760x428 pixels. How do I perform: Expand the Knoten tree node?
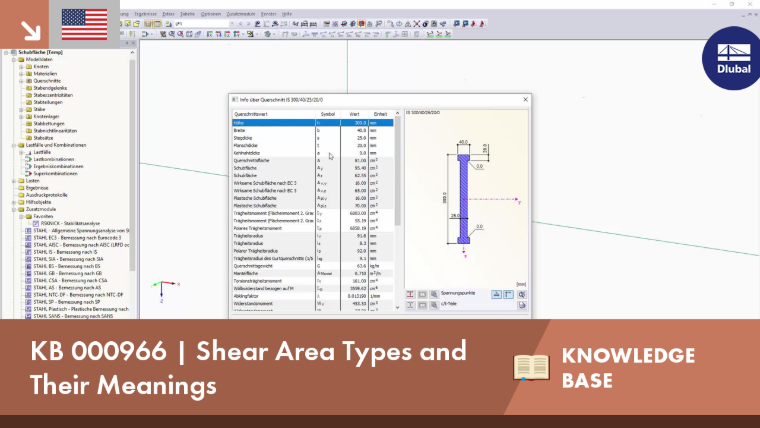coord(21,66)
